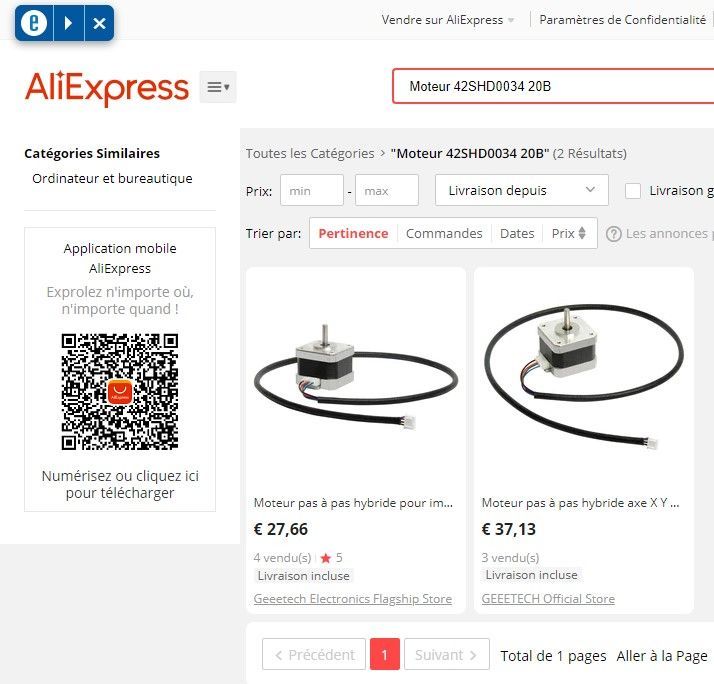Tick the Livraison gratuite checkbox

[x=632, y=191]
